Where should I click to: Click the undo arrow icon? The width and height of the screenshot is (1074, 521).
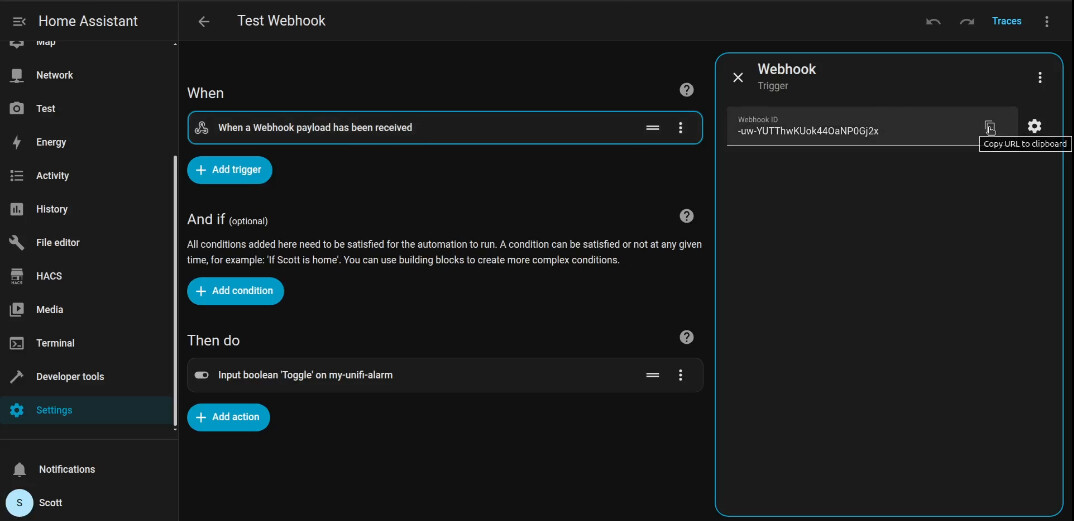pyautogui.click(x=933, y=21)
